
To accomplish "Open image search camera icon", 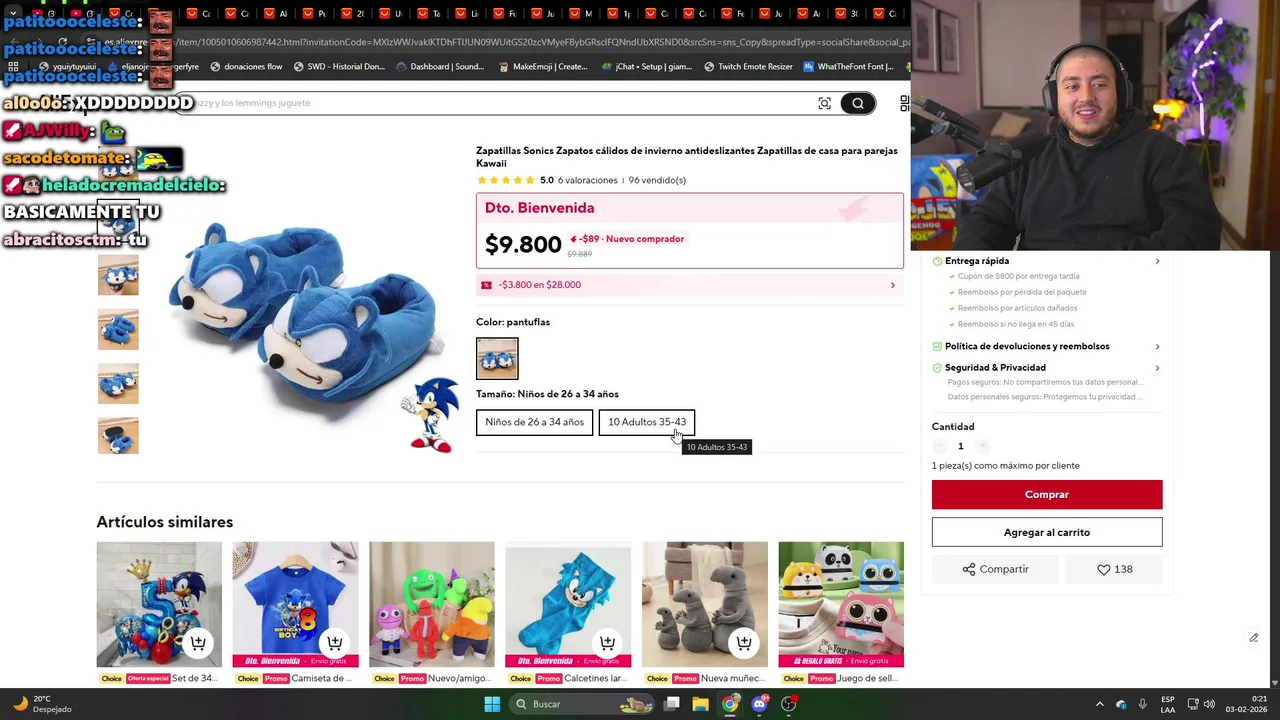I will pyautogui.click(x=824, y=103).
